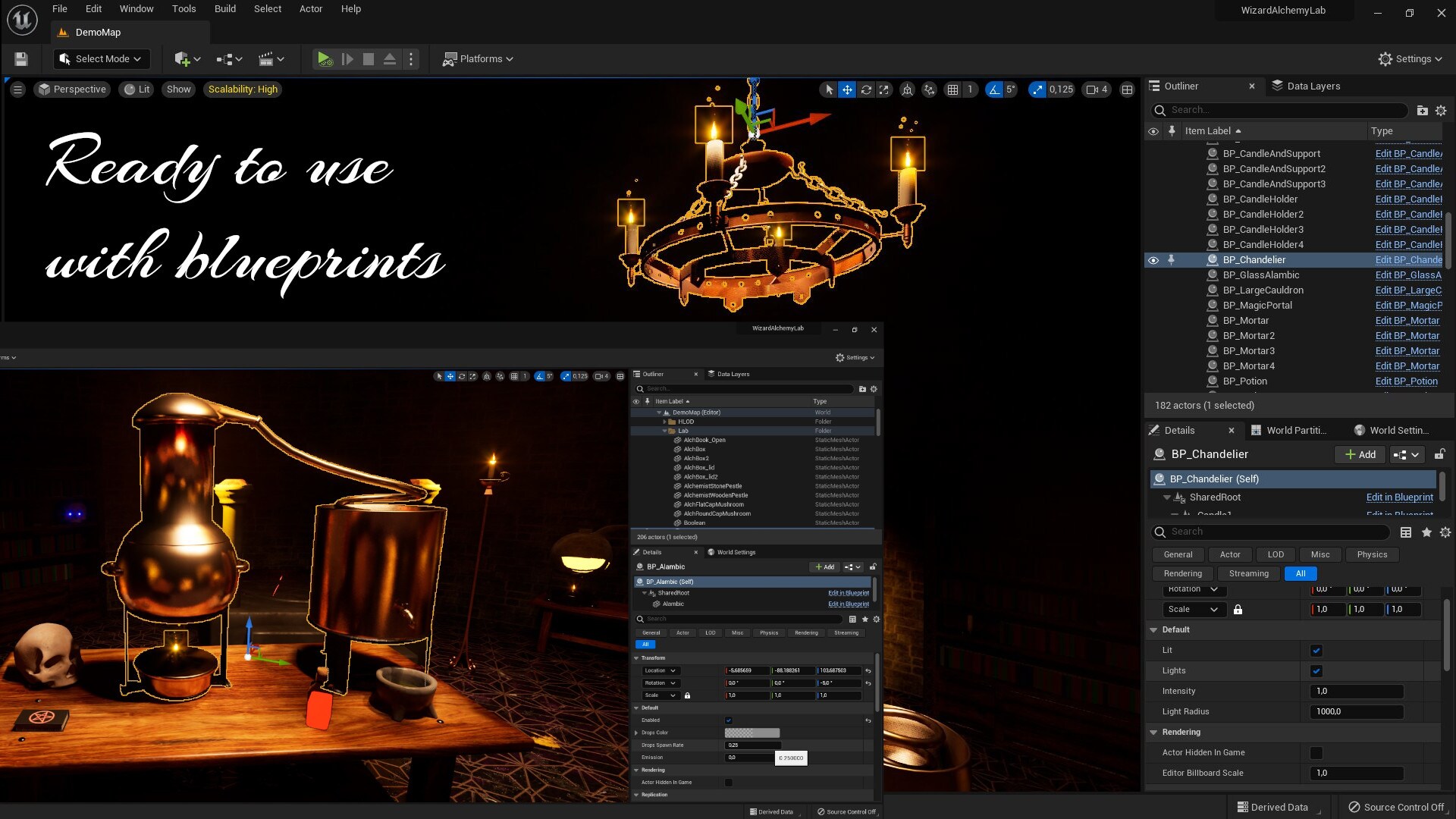
Task: Click the Stop playback icon
Action: 369,58
